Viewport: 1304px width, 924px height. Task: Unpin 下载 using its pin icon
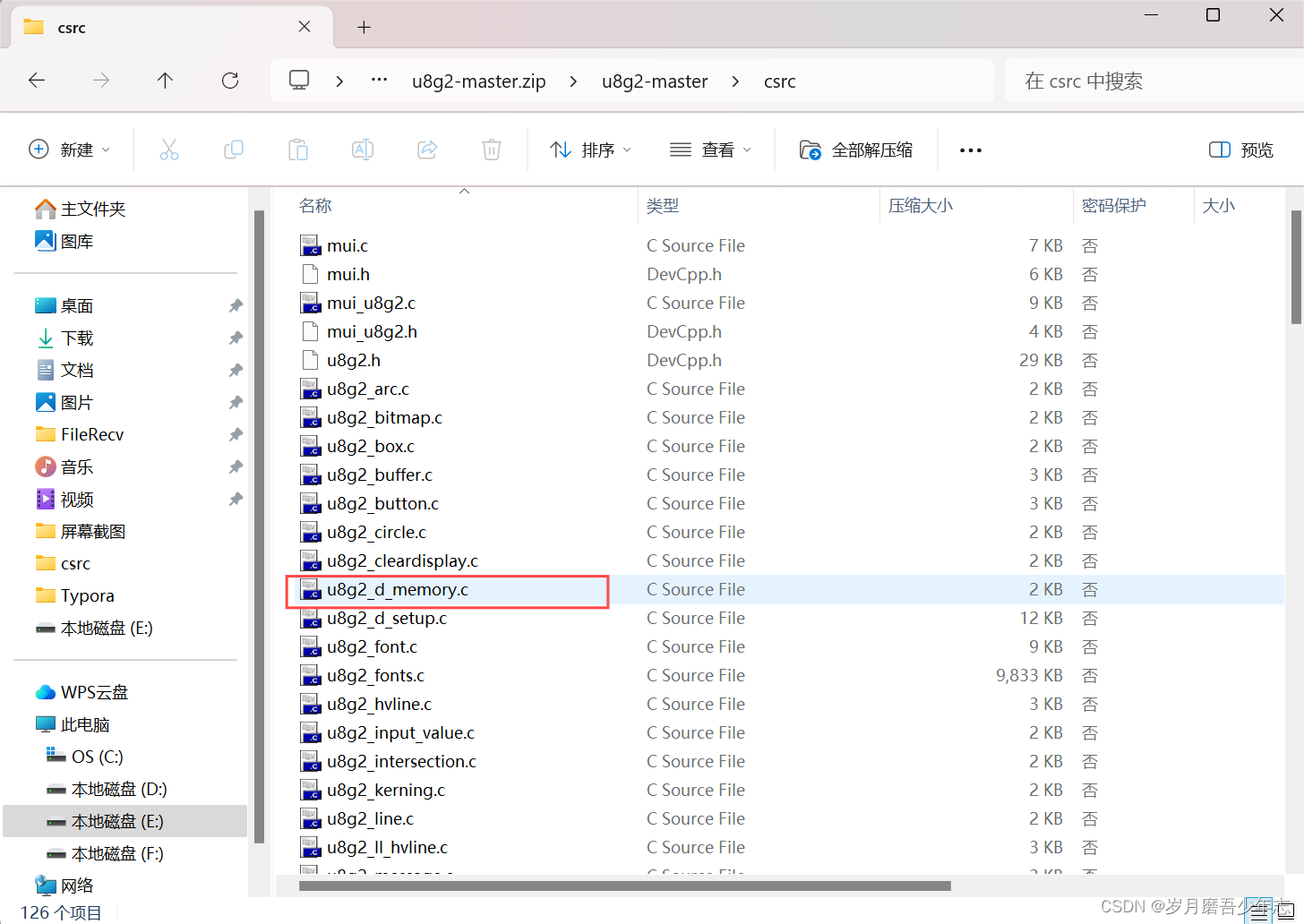236,338
